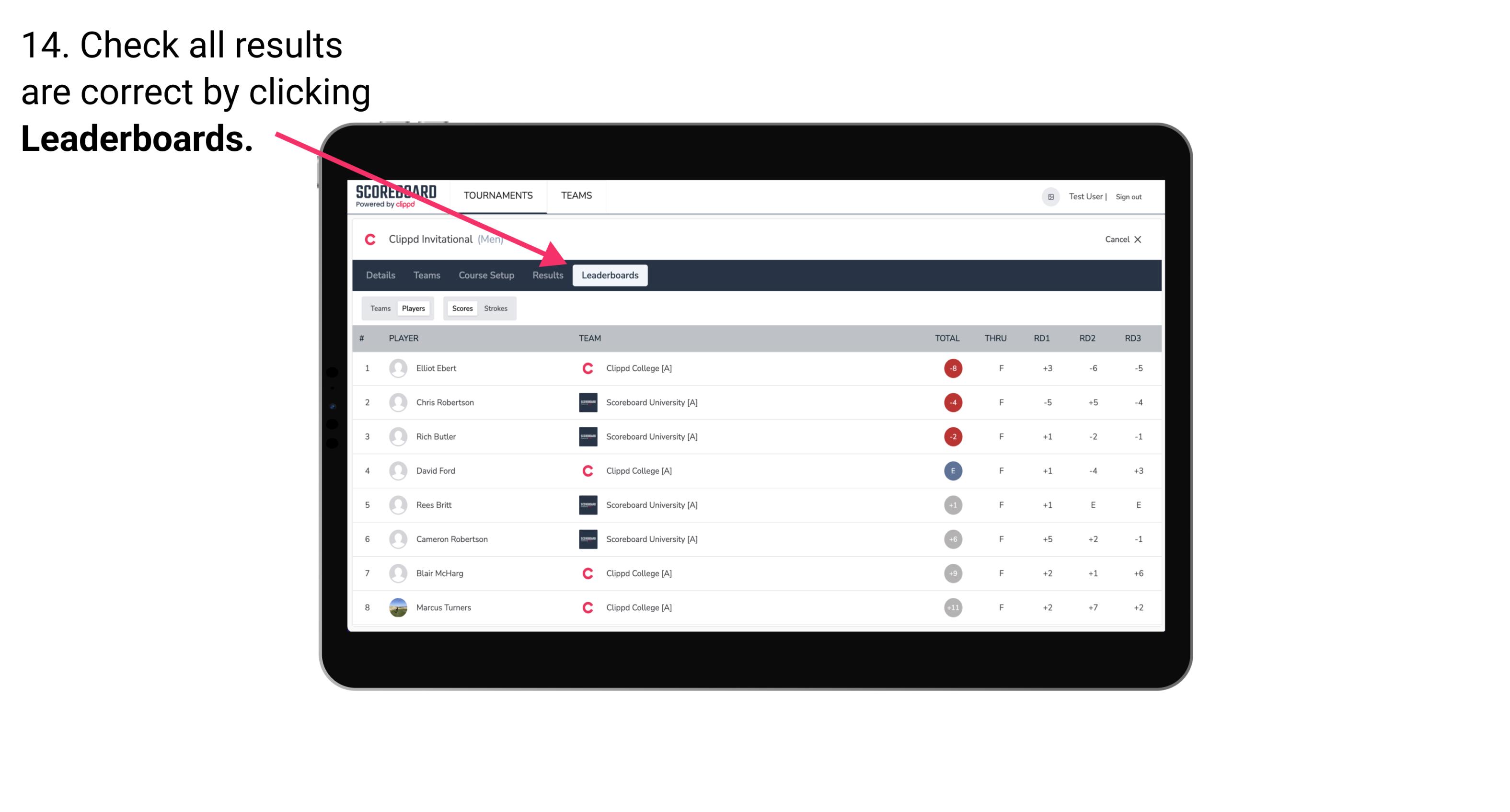
Task: Click the Cancel button top right
Action: [x=1123, y=238]
